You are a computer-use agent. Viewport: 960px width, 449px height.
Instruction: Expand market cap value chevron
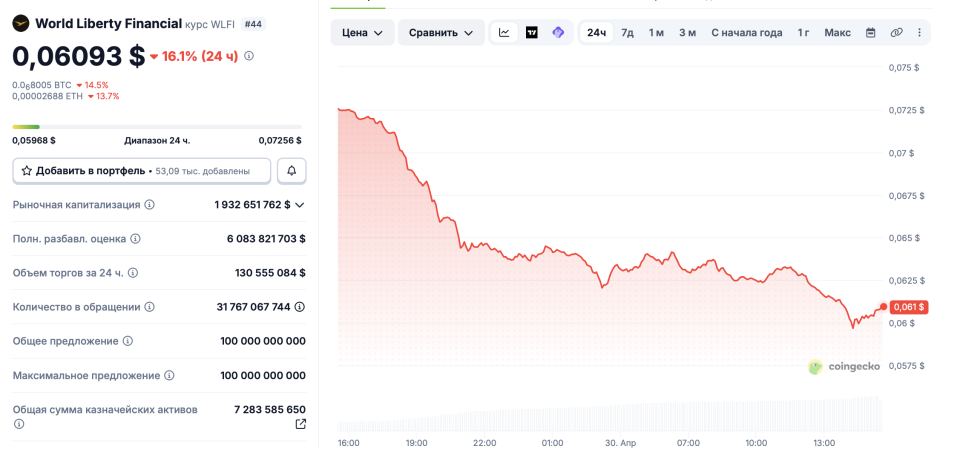[300, 205]
